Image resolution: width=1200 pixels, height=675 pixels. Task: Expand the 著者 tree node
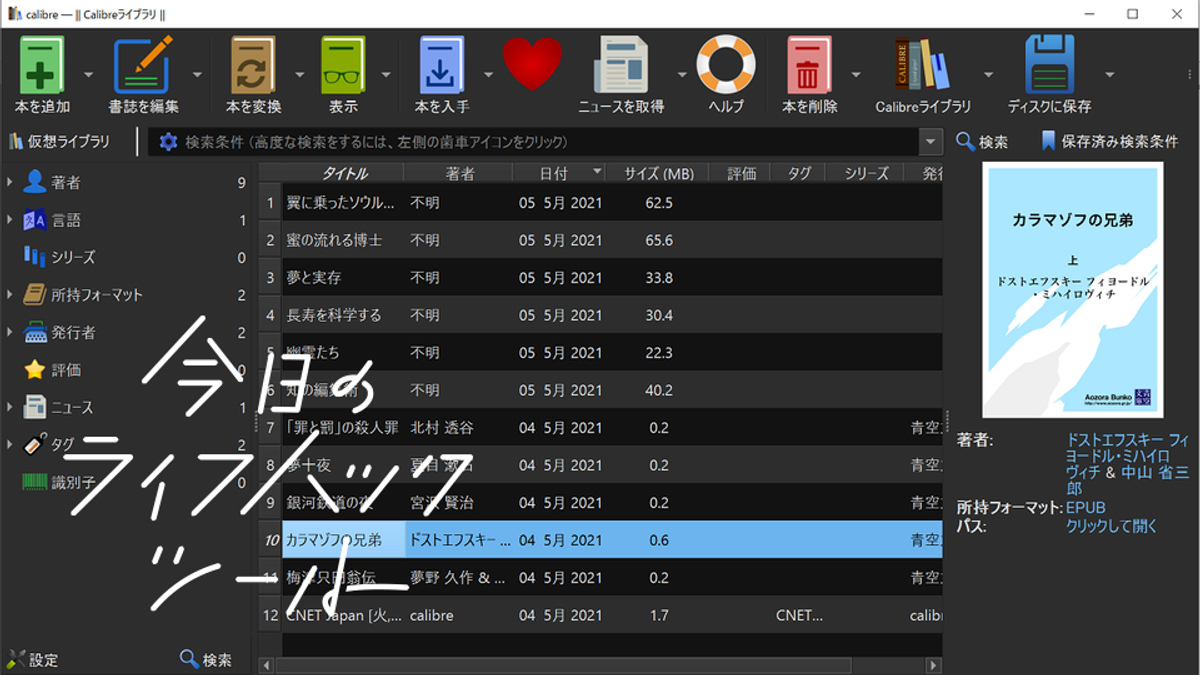[x=10, y=182]
